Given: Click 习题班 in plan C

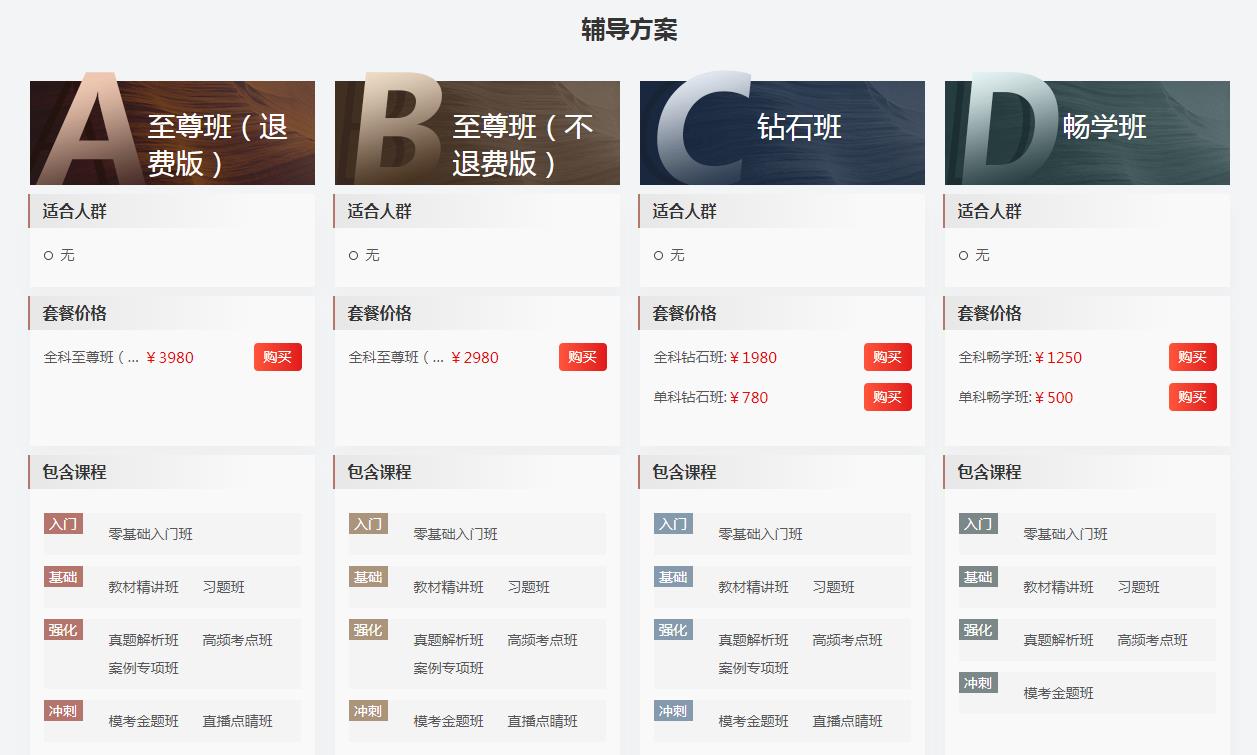Looking at the screenshot, I should coord(834,587).
